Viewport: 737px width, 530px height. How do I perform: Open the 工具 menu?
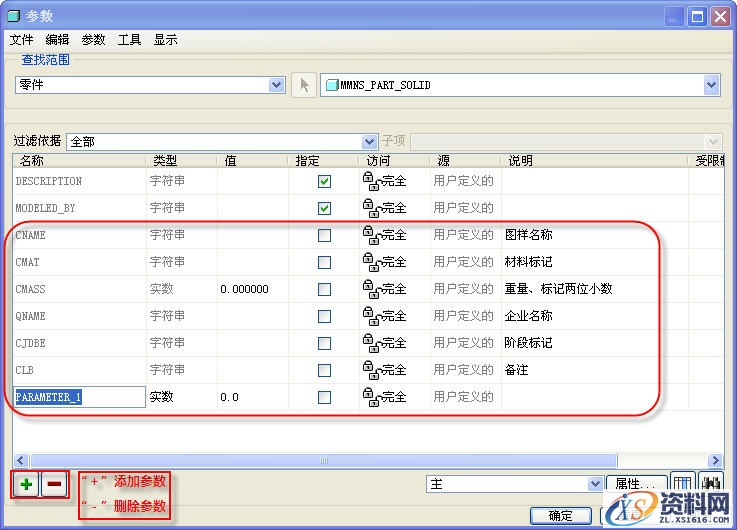pos(129,40)
